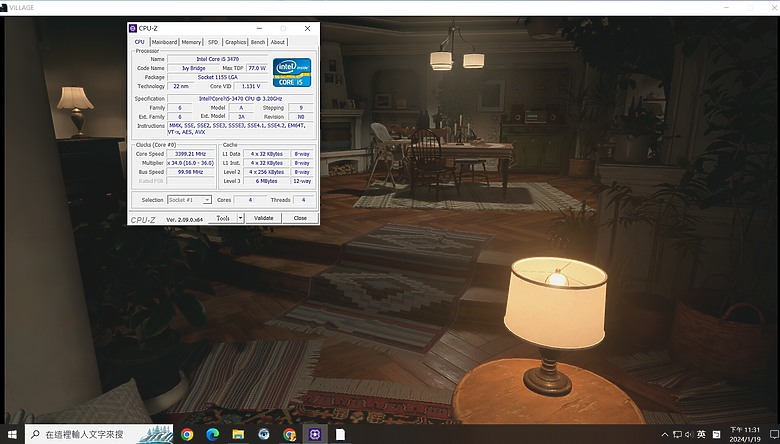Viewport: 780px width, 444px height.
Task: Open the white document taskbar icon
Action: pyautogui.click(x=340, y=435)
